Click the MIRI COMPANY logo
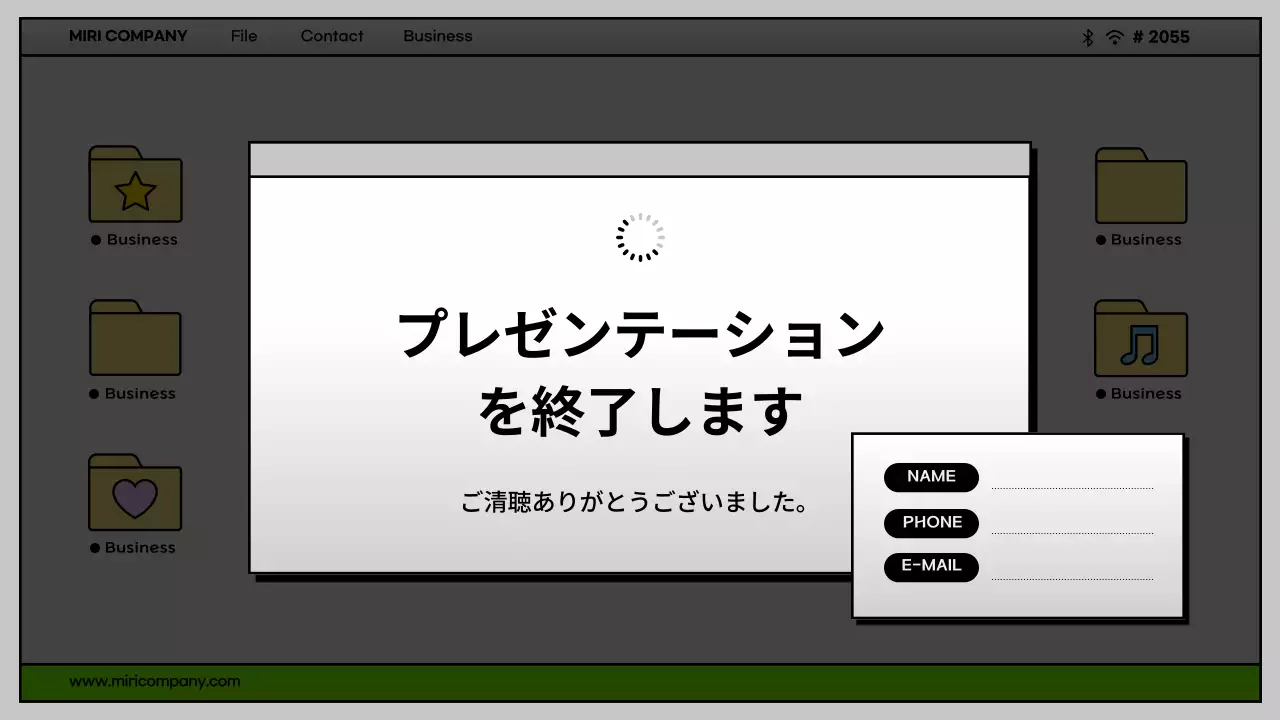This screenshot has width=1280, height=720. (x=127, y=36)
